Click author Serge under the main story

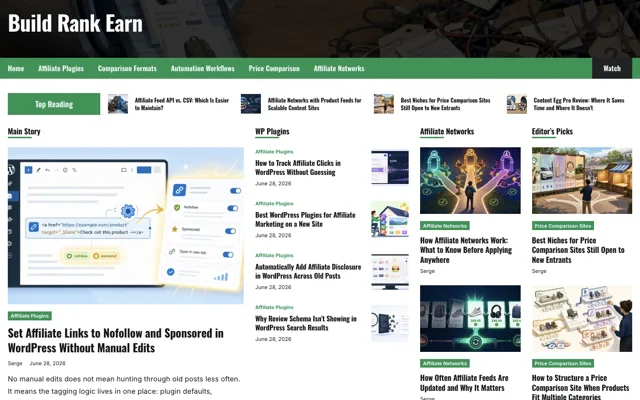(15, 363)
